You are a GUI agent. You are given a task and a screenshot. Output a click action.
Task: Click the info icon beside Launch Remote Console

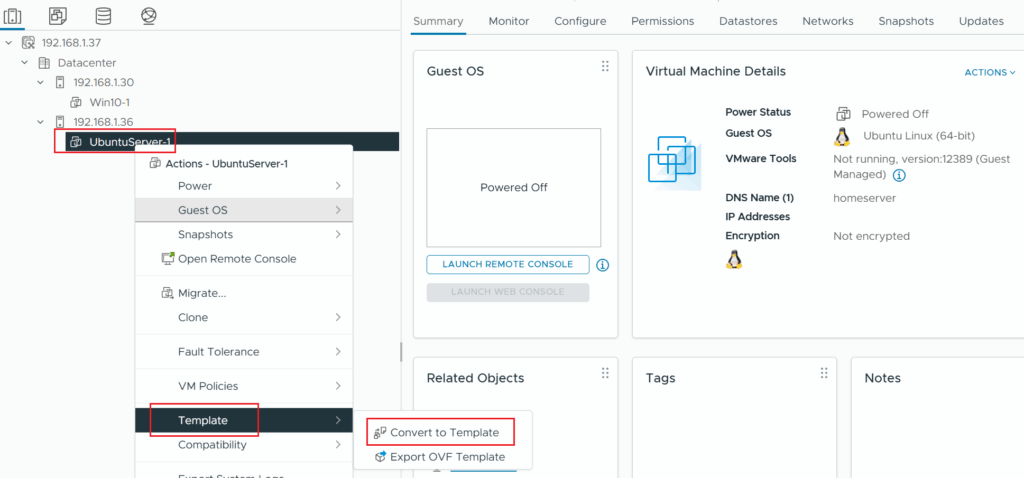603,265
